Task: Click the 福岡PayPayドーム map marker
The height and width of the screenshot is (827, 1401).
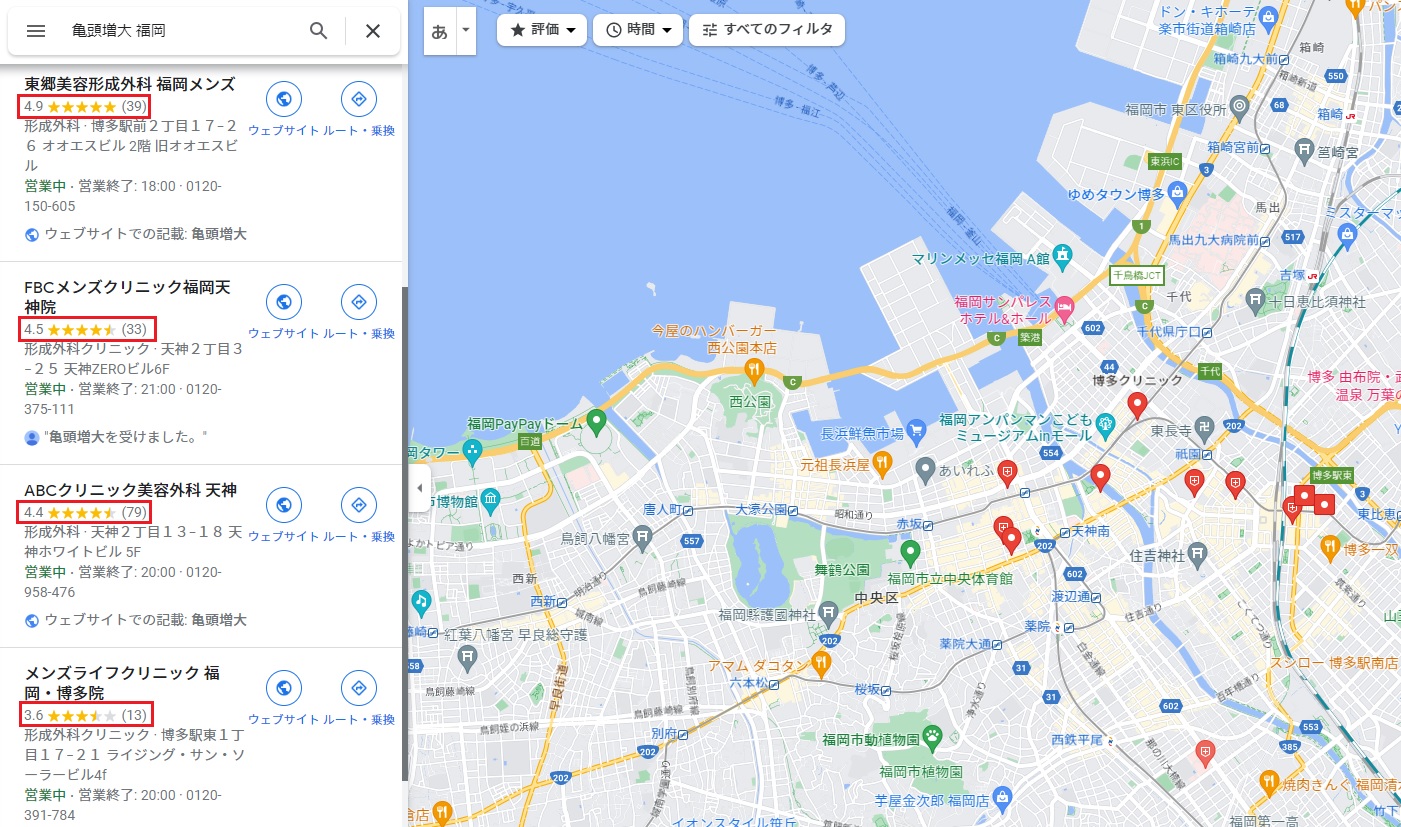Action: click(x=597, y=420)
